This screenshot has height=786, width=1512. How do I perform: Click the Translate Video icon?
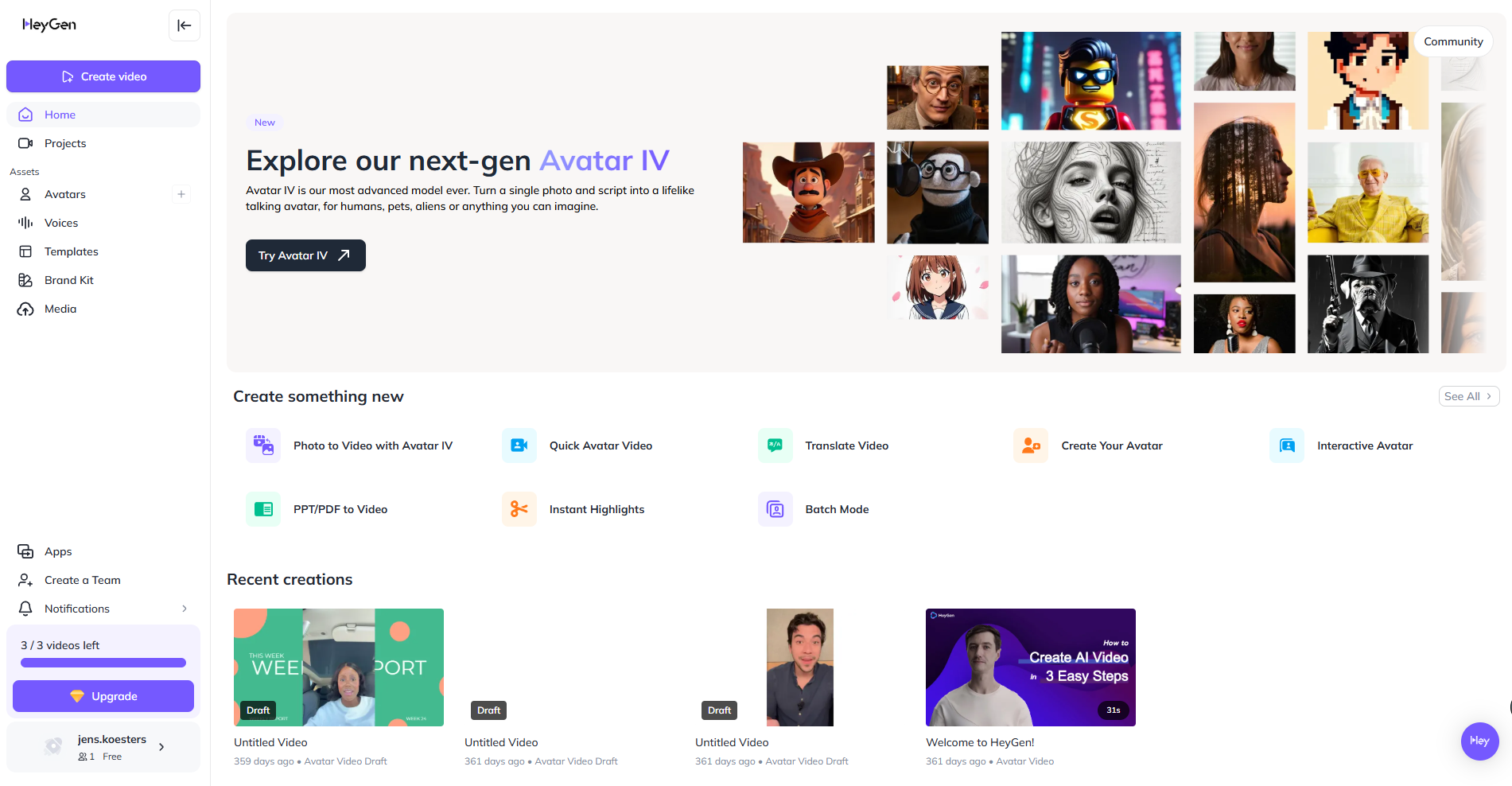coord(775,446)
